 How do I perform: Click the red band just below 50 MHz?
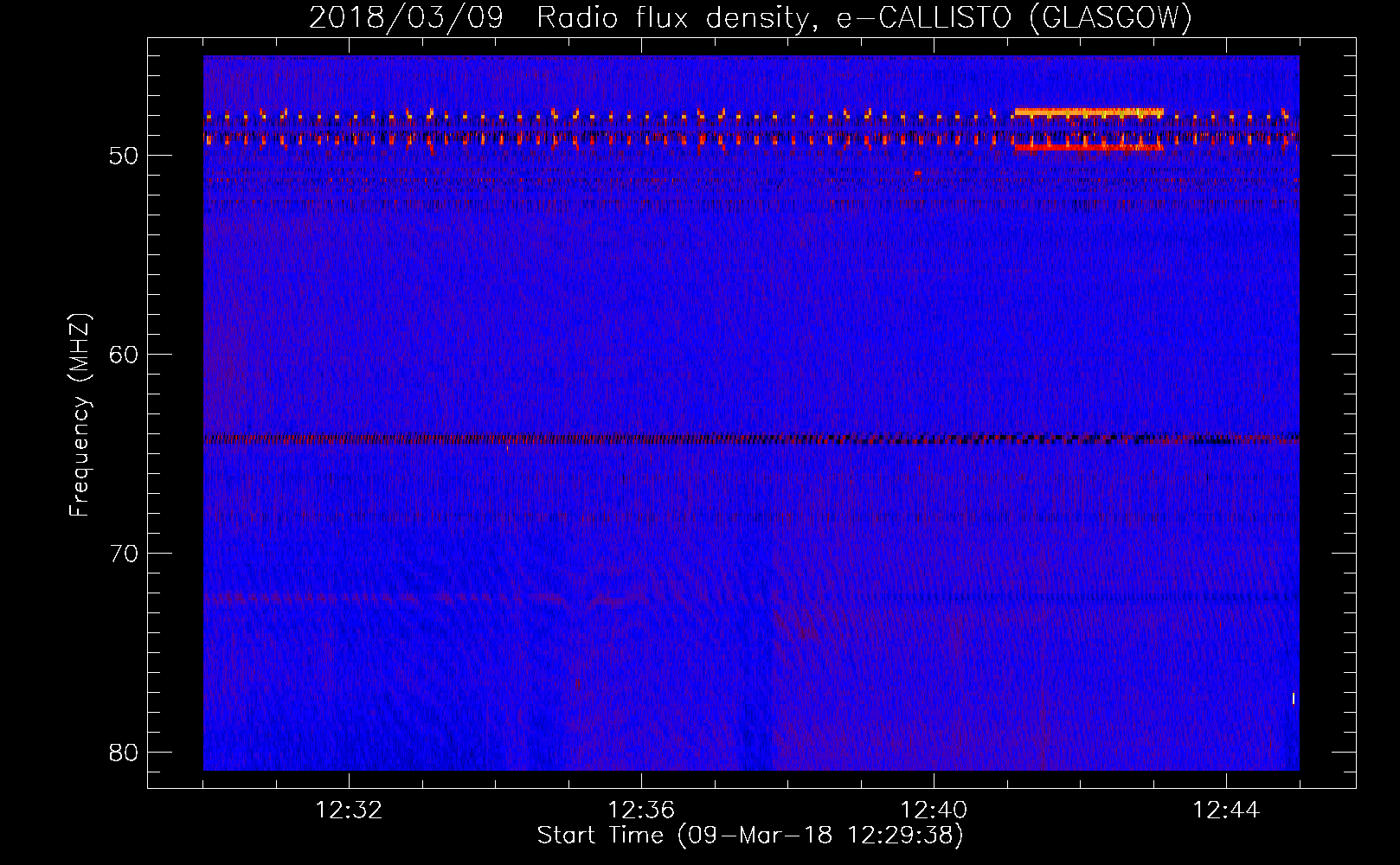click(1089, 148)
